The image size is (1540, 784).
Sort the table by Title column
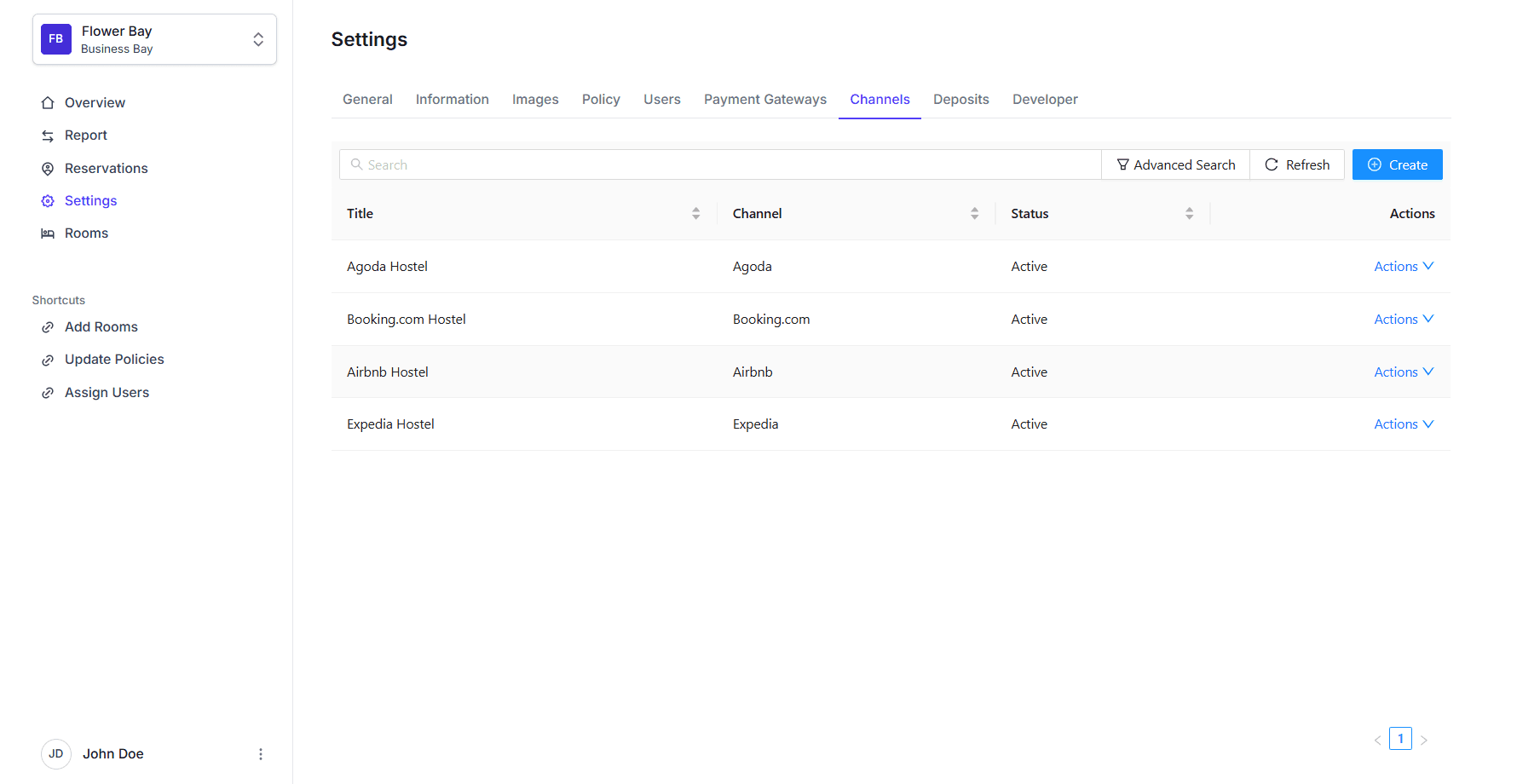(x=695, y=214)
